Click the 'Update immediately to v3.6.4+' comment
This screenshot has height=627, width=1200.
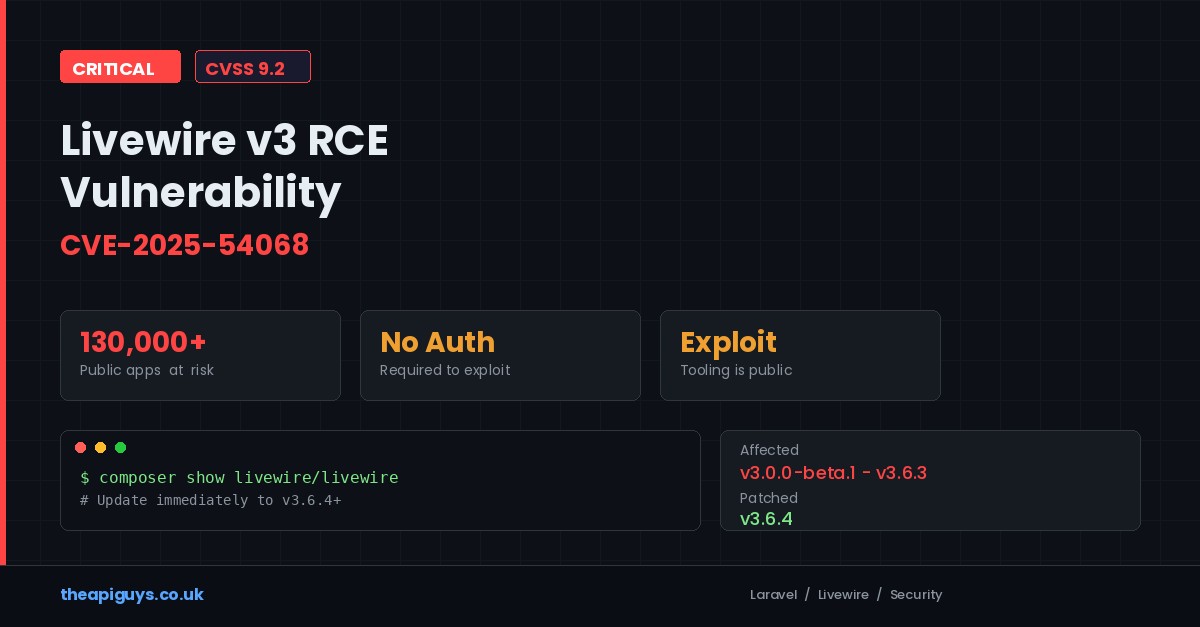(x=210, y=500)
